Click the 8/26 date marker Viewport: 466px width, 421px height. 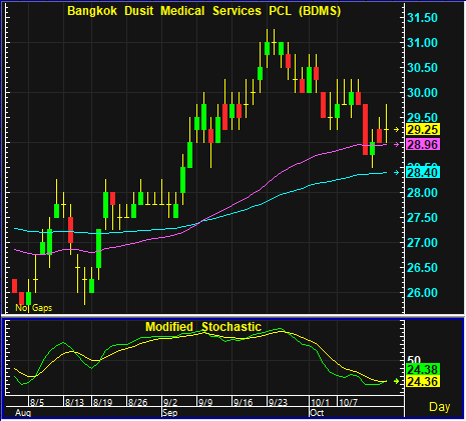pos(138,402)
